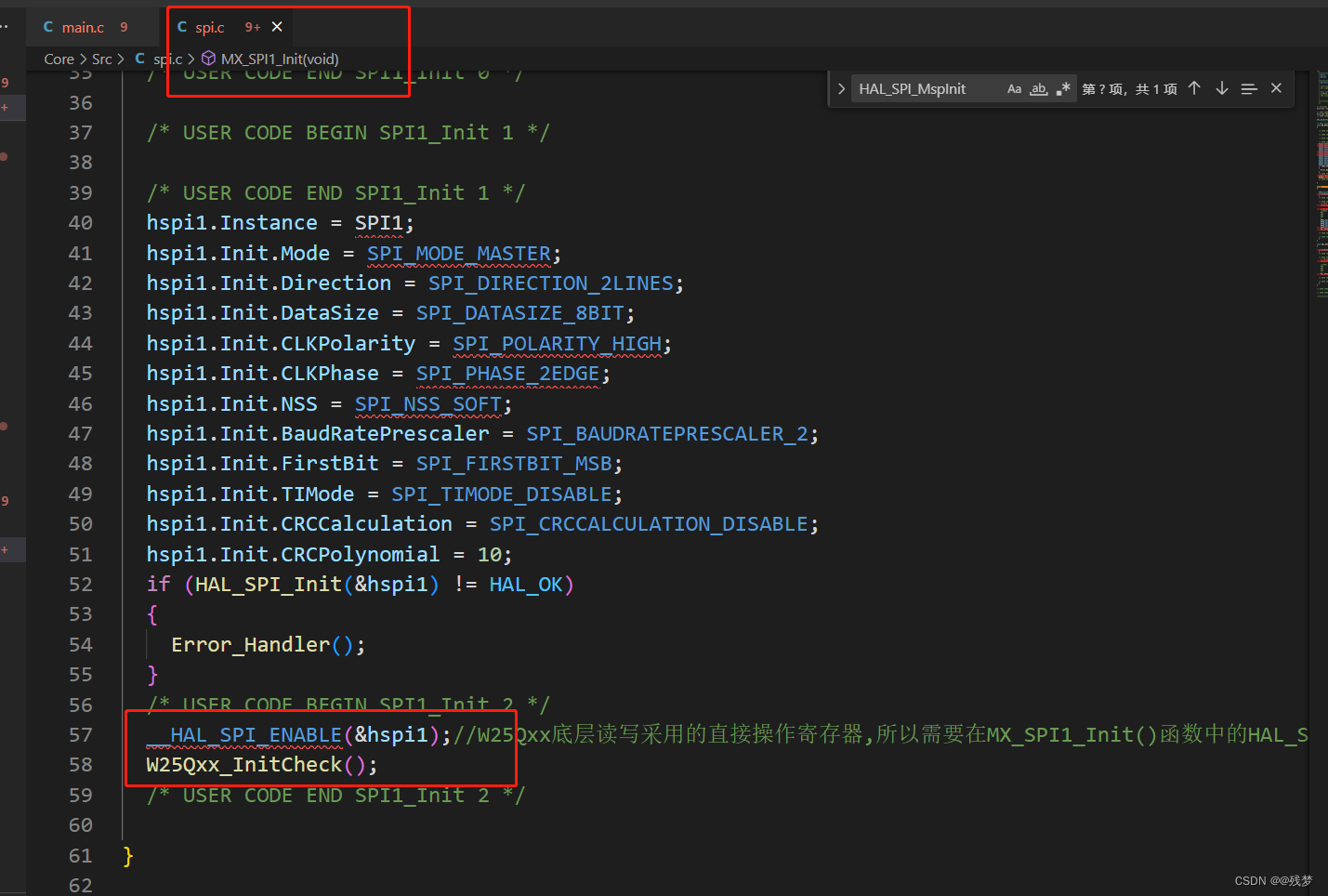
Task: Close the find widget
Action: [x=1276, y=88]
